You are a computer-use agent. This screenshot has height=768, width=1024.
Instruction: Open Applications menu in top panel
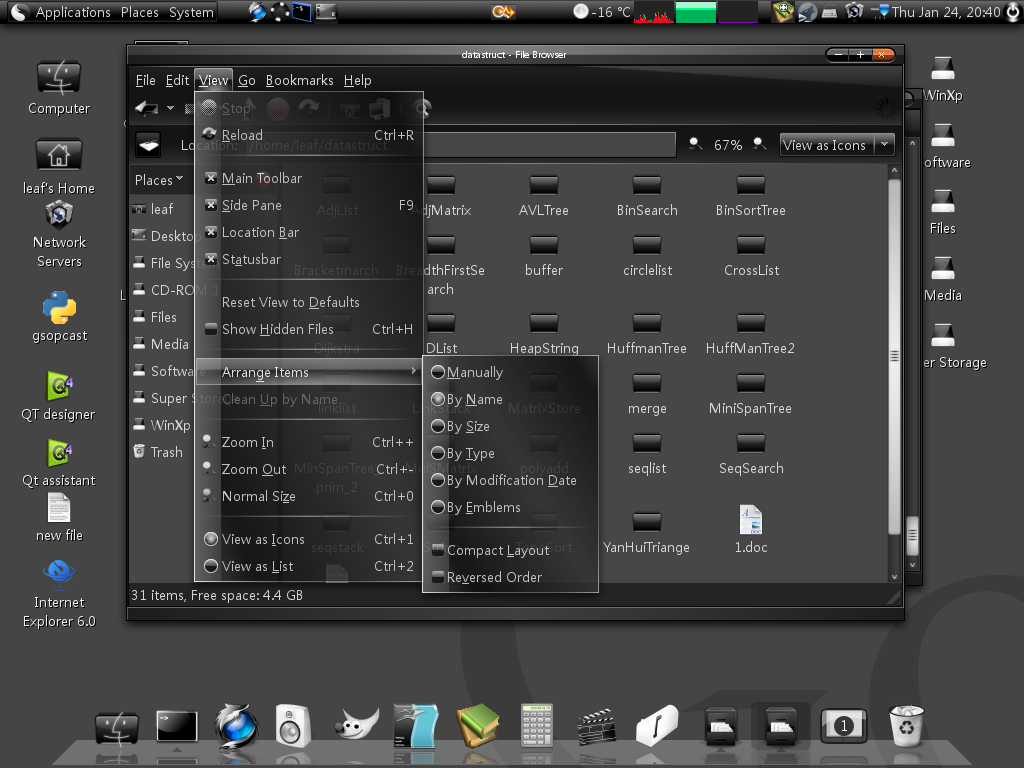(72, 12)
